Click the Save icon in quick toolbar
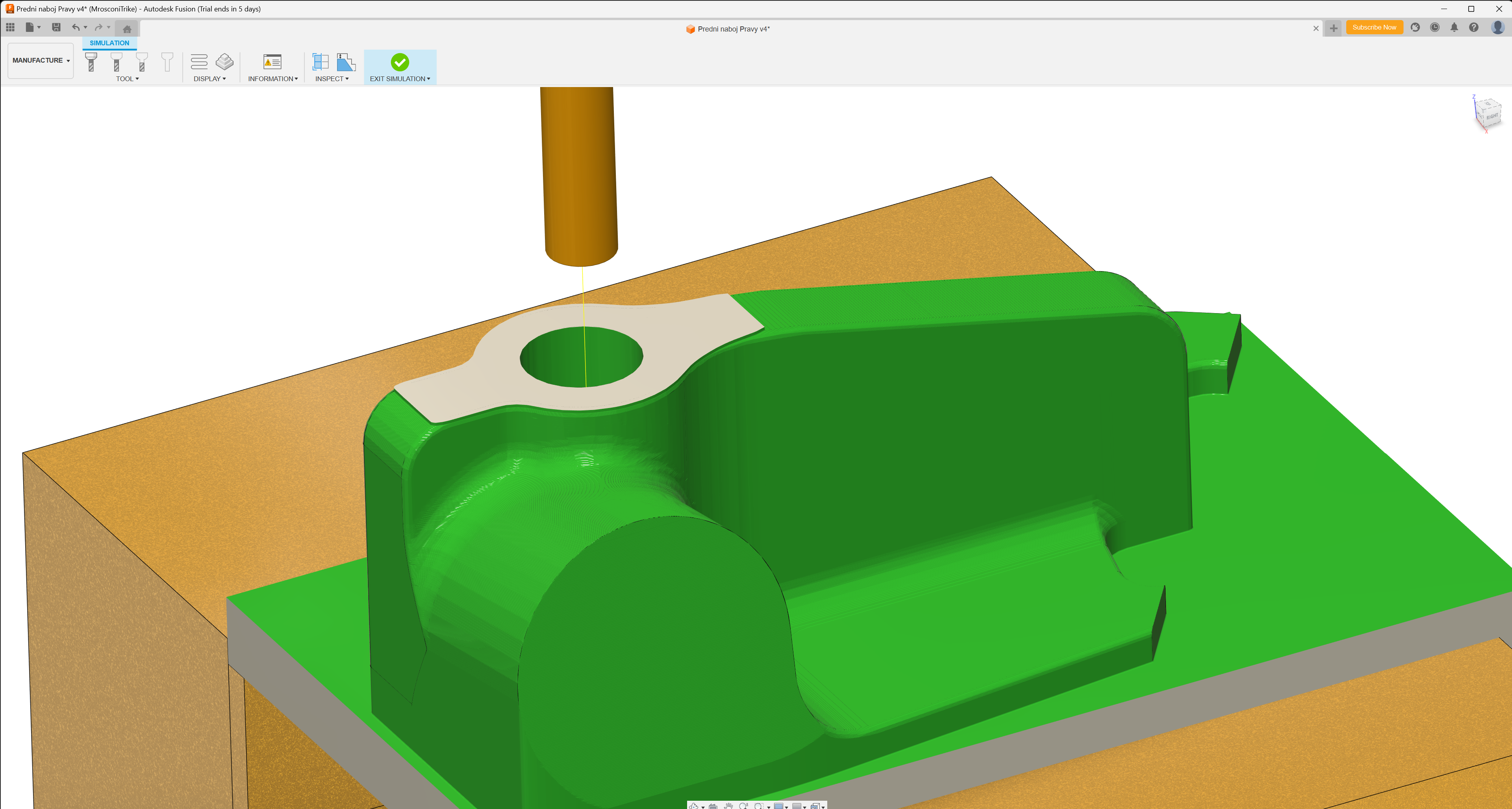Viewport: 1512px width, 809px height. pyautogui.click(x=56, y=27)
